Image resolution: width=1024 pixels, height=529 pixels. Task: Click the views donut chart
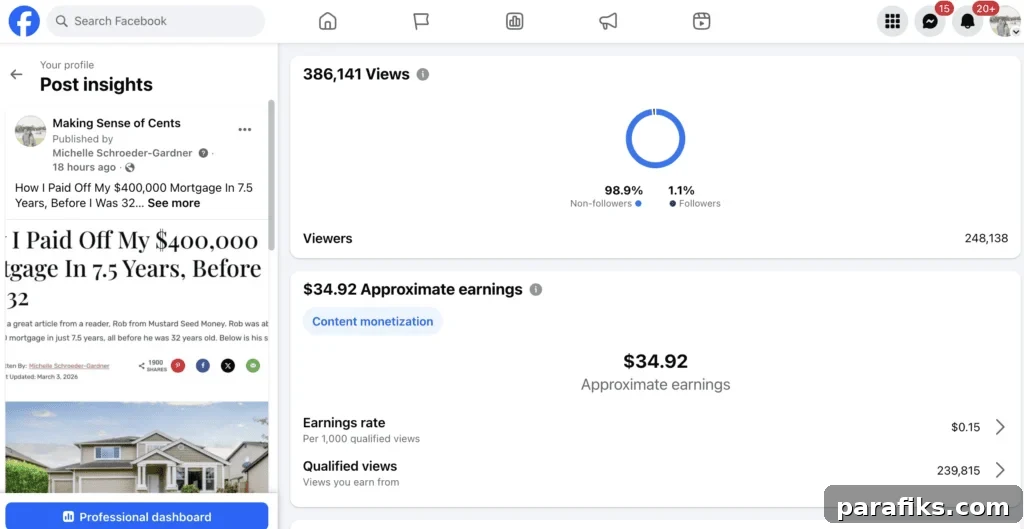tap(655, 138)
